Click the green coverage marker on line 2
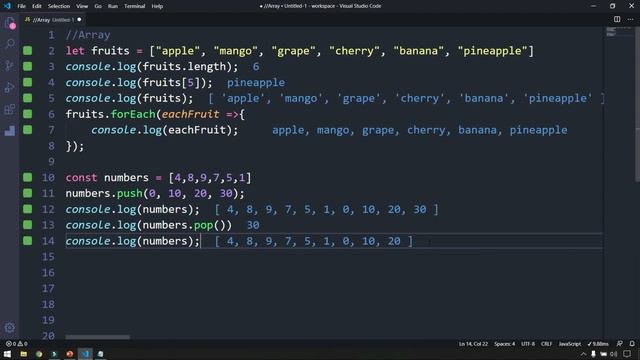Image resolution: width=640 pixels, height=360 pixels. [x=27, y=51]
